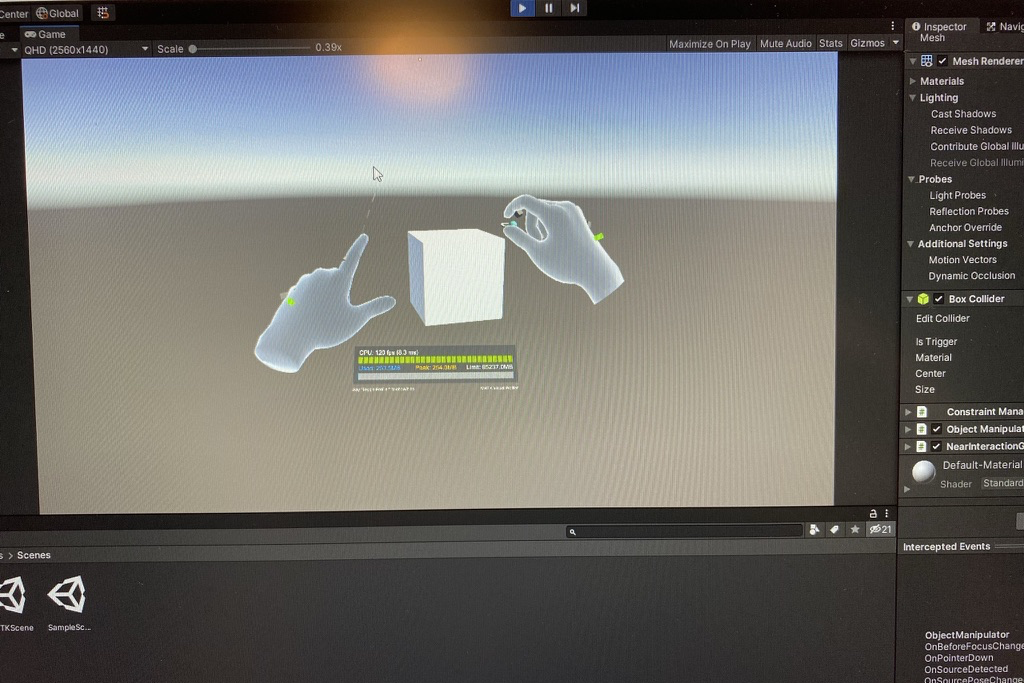This screenshot has height=683, width=1024.
Task: Disable the Box Collider checkbox
Action: point(938,299)
